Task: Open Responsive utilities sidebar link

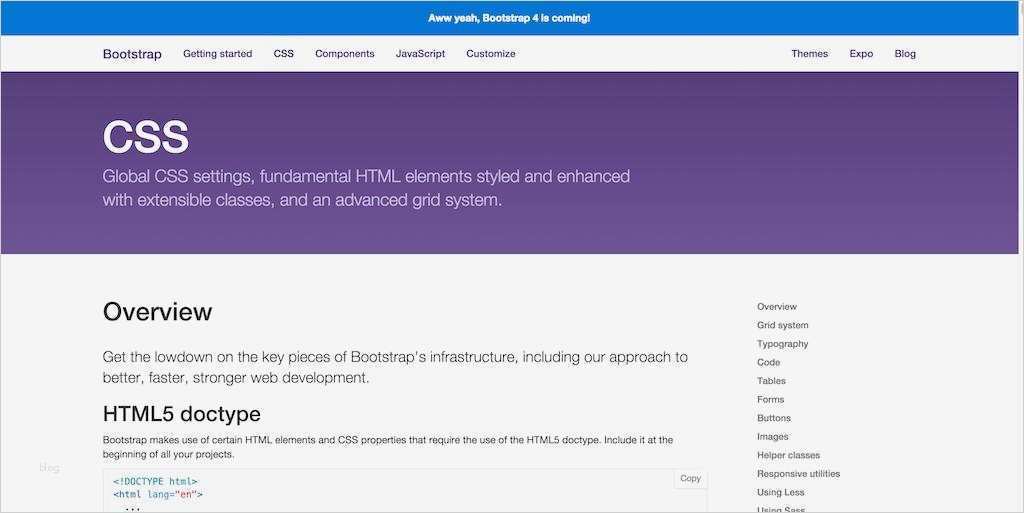Action: pos(799,474)
